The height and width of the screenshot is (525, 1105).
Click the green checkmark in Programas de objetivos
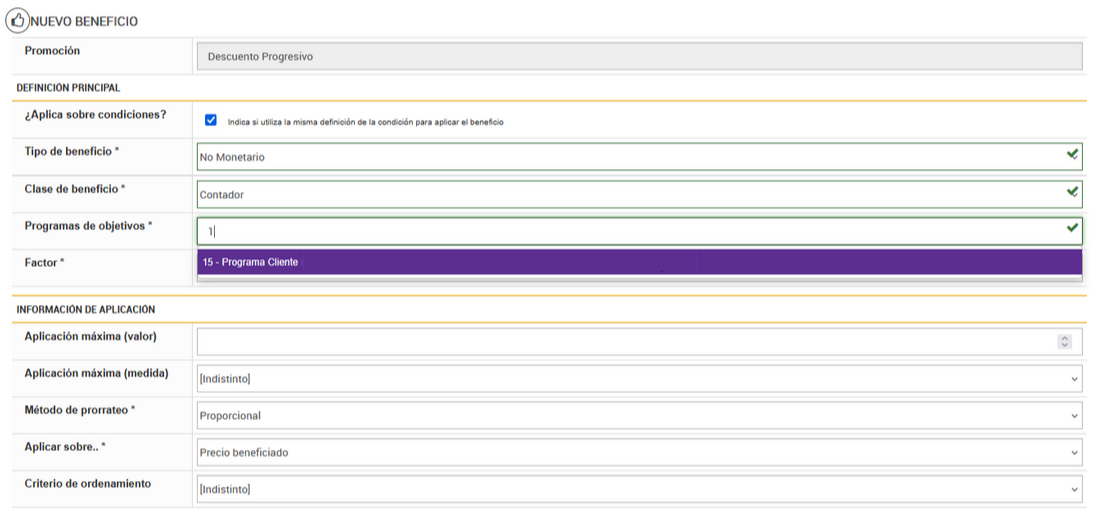click(1072, 229)
